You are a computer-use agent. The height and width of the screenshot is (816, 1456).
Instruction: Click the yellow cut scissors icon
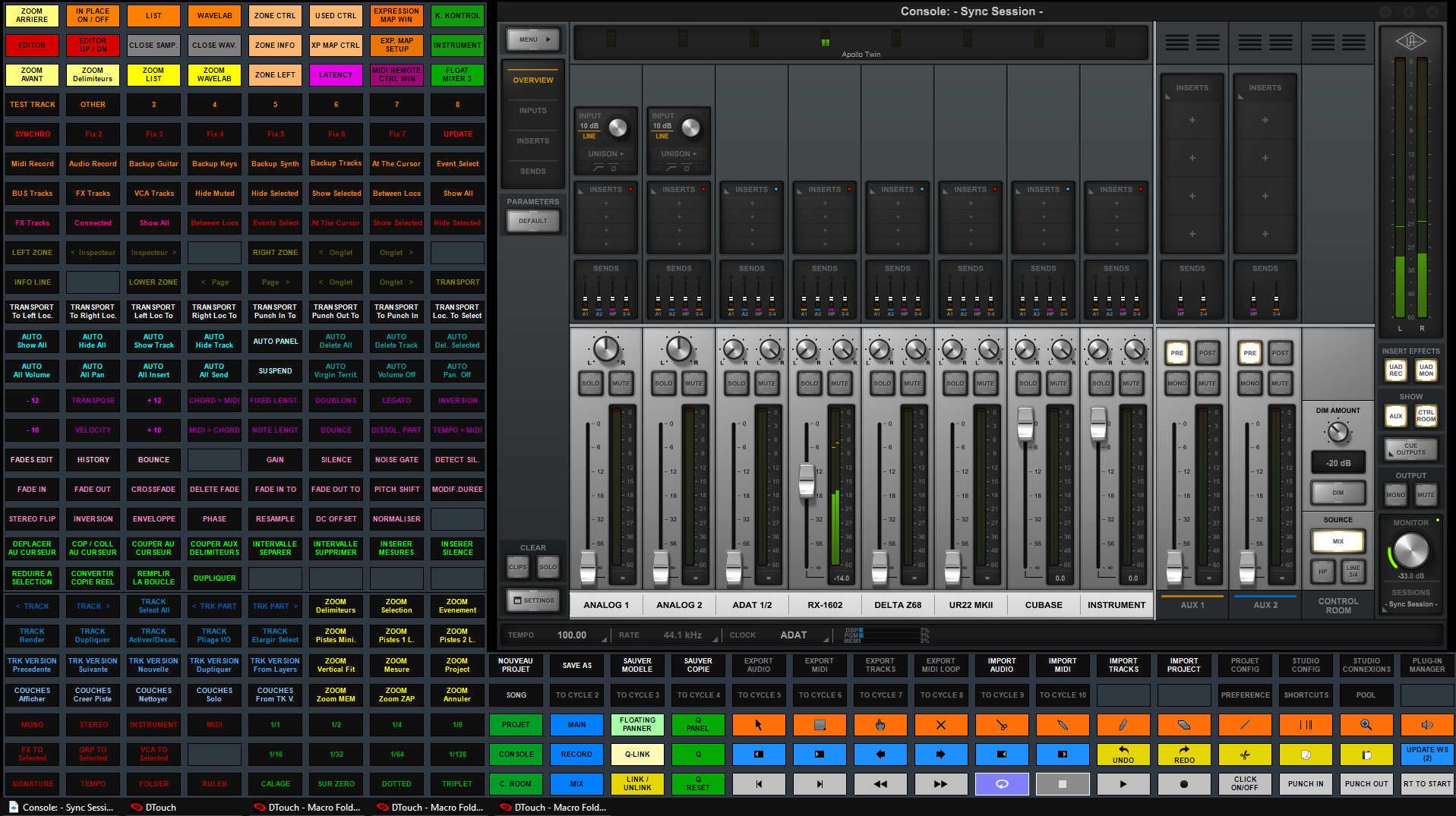[1245, 755]
